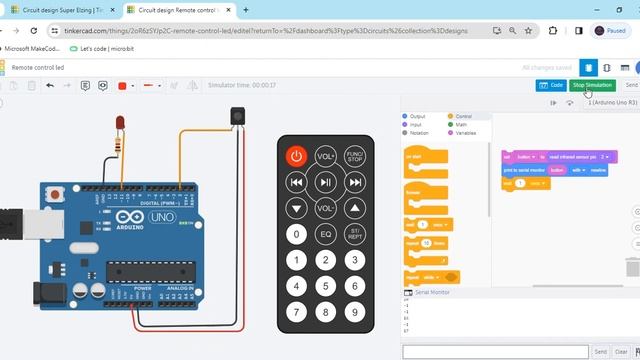Click serial monitor text input field
640x360 pixels.
tap(496, 351)
